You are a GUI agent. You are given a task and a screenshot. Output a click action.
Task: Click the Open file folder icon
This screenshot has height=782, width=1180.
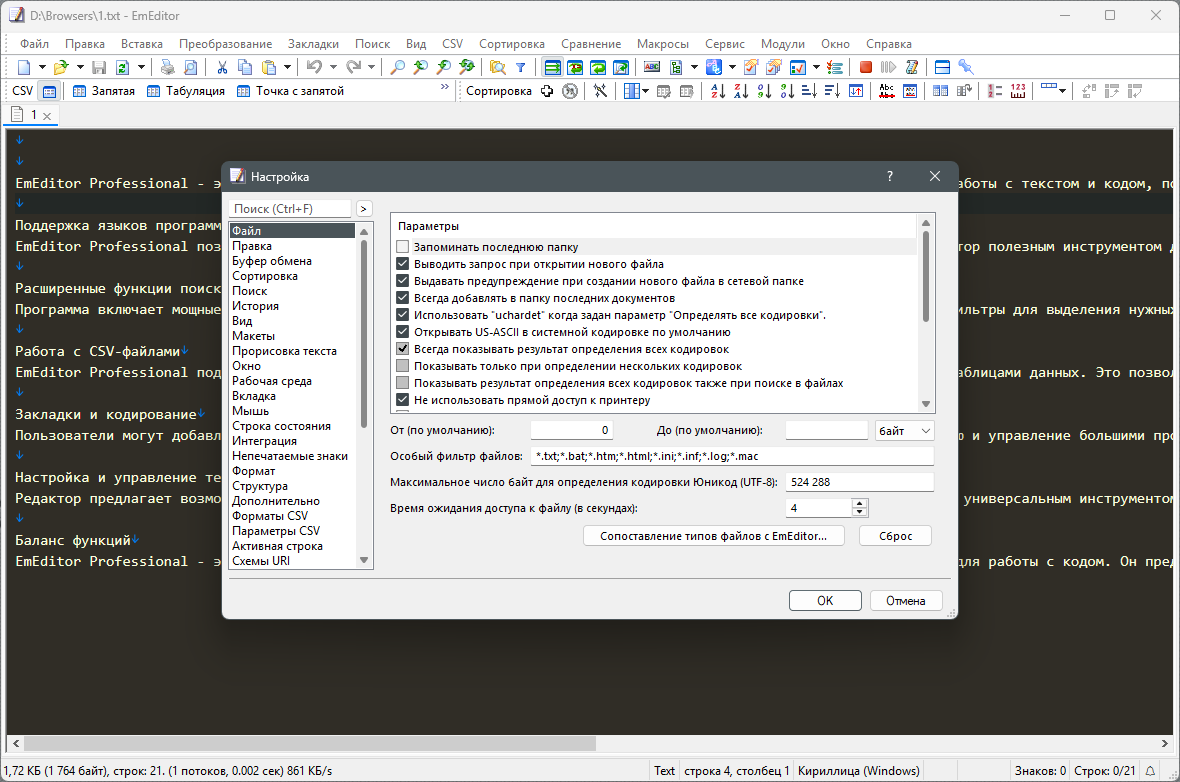[x=61, y=67]
